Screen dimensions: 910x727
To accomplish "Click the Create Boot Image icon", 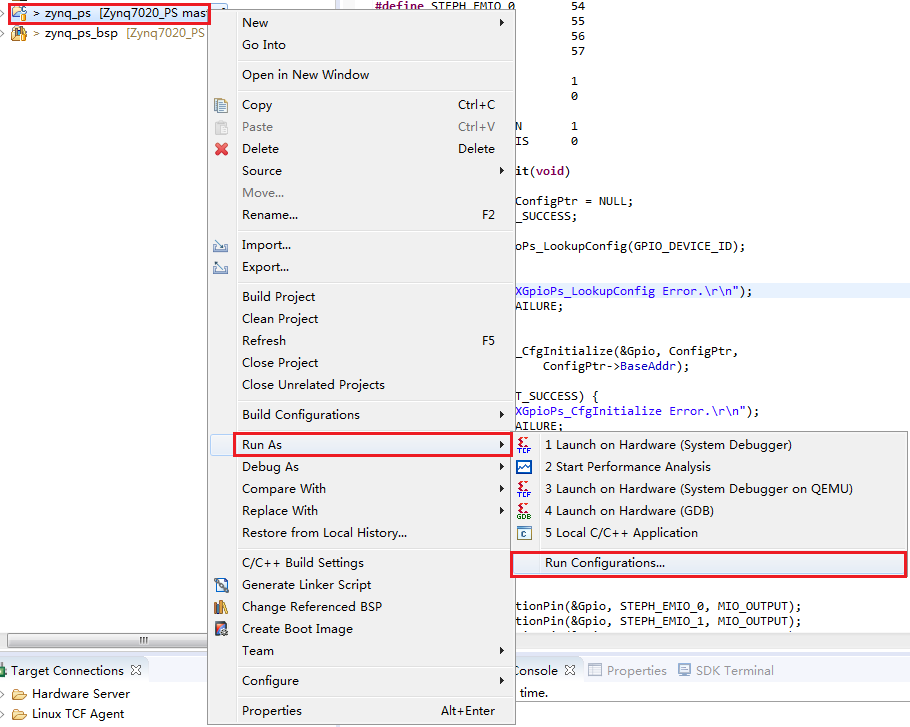I will [x=221, y=629].
